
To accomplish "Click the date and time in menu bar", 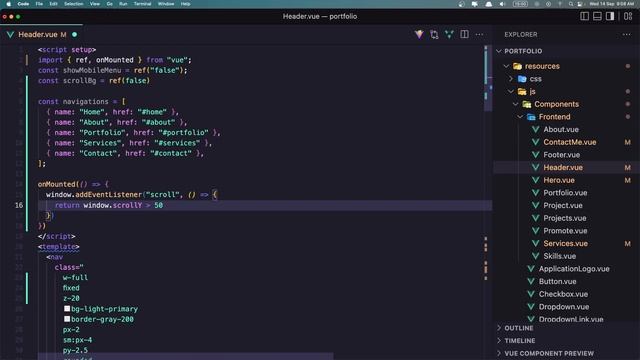I will point(611,4).
